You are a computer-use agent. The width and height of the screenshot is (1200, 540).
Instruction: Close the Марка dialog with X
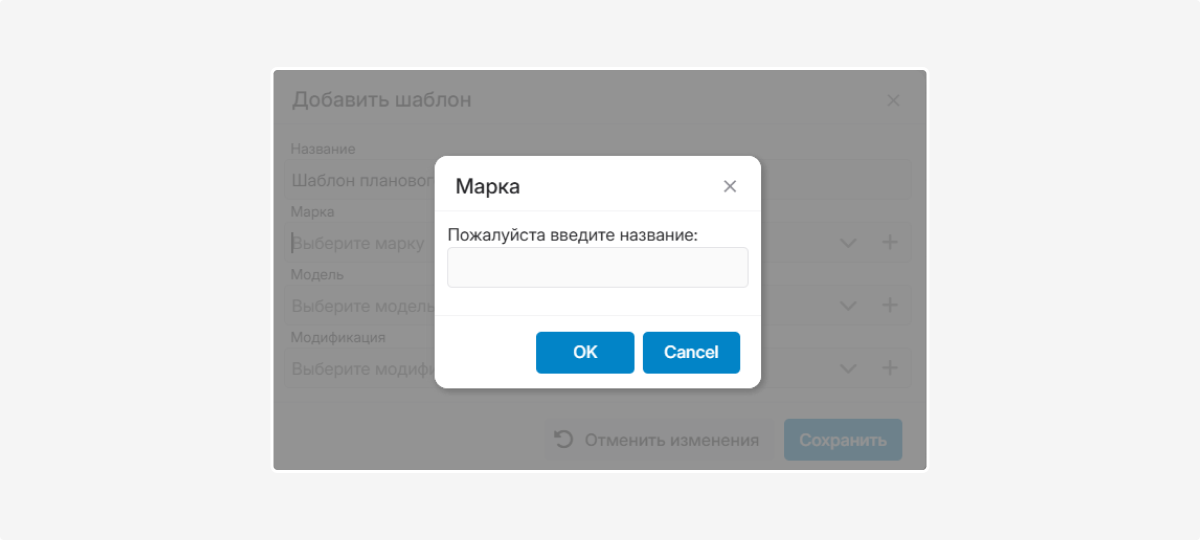(x=730, y=186)
